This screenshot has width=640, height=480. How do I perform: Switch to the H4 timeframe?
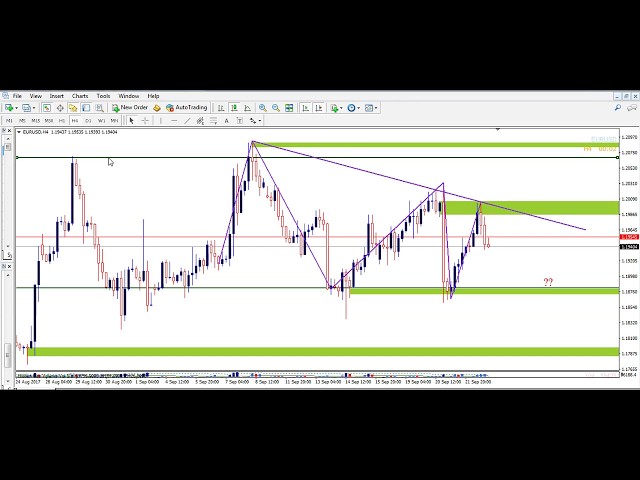click(75, 121)
